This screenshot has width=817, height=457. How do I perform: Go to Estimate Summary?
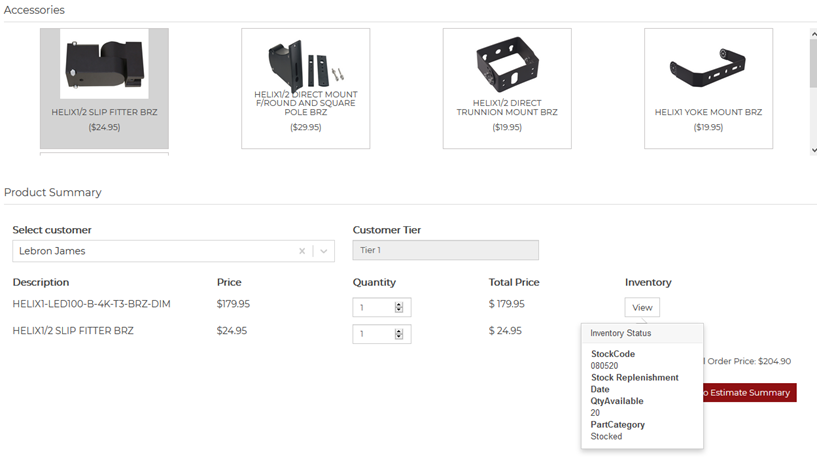[x=749, y=393]
